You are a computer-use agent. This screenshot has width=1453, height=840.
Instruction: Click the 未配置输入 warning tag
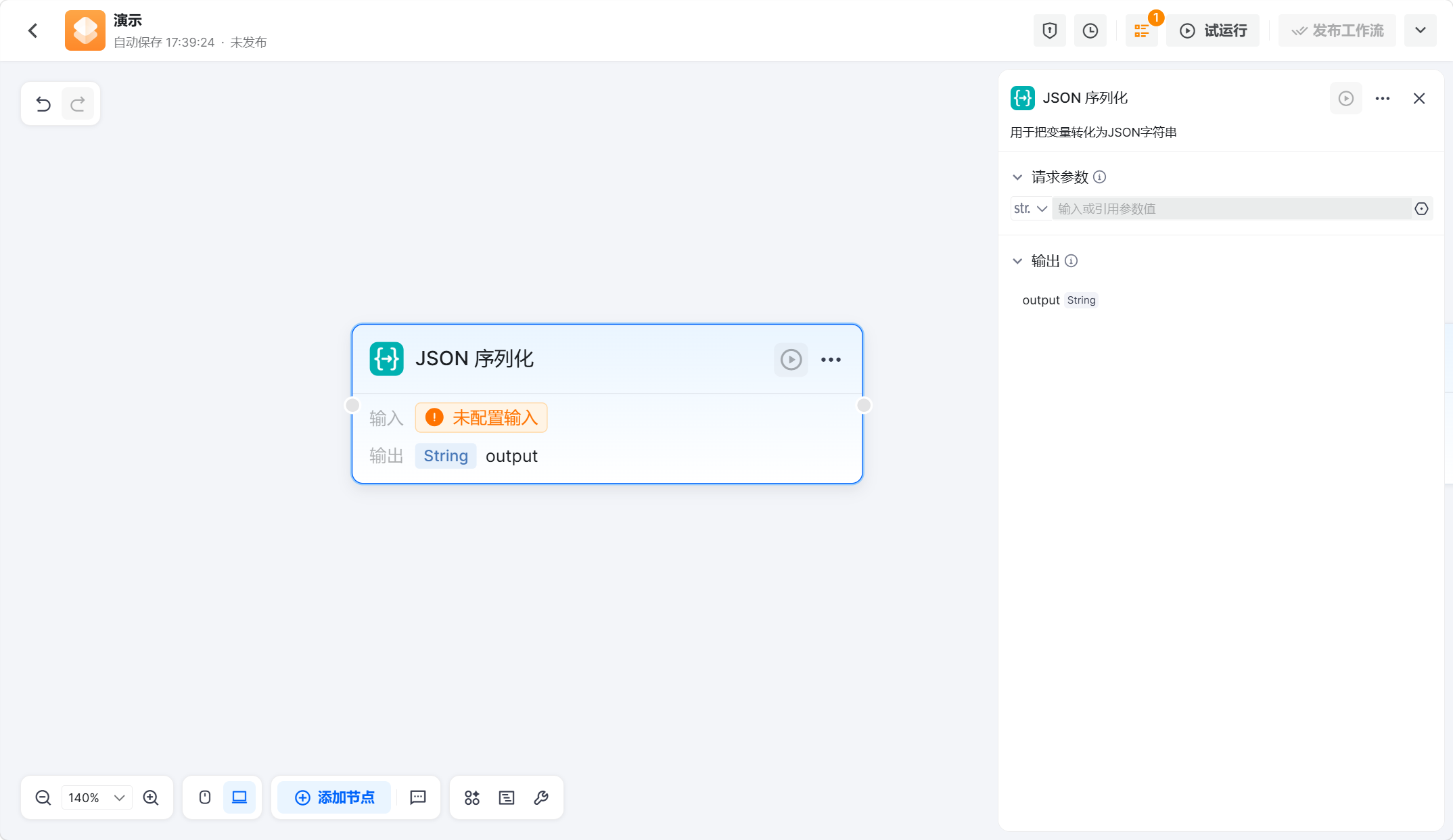coord(481,417)
